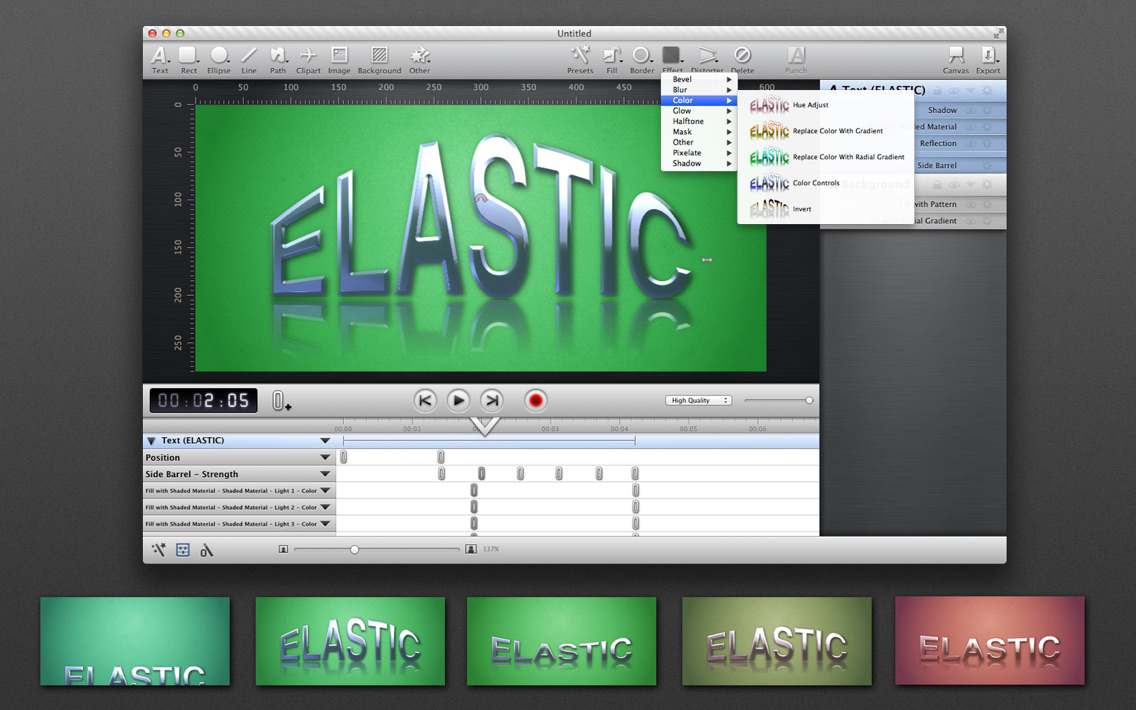Open the Background tool
Viewport: 1136px width, 710px height.
[379, 59]
